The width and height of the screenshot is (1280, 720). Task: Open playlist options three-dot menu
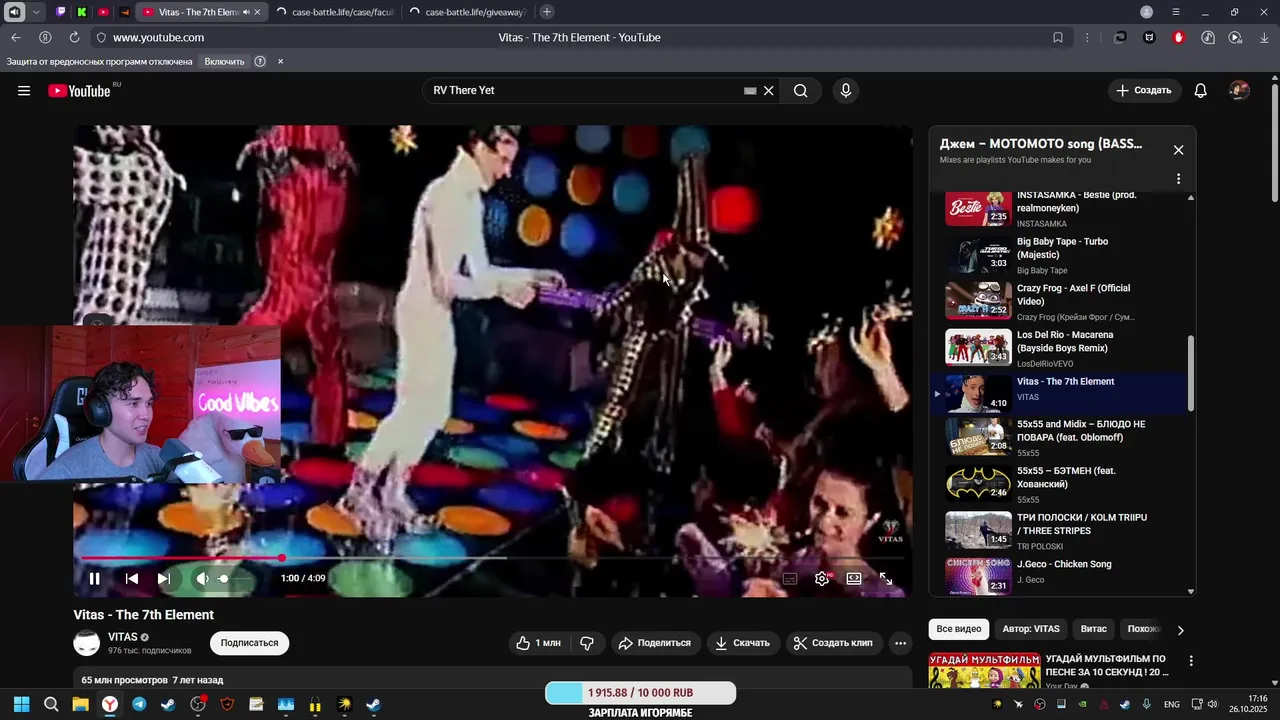pyautogui.click(x=1178, y=179)
